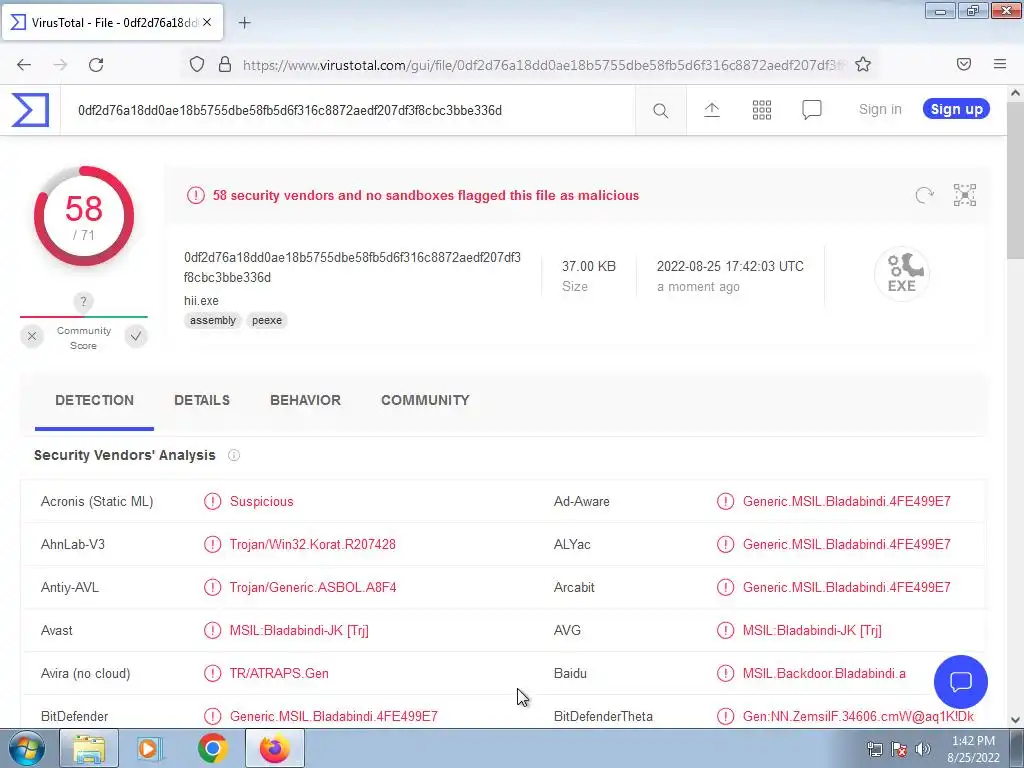1024x768 pixels.
Task: Click the alert icon in malicious banner
Action: coord(195,195)
